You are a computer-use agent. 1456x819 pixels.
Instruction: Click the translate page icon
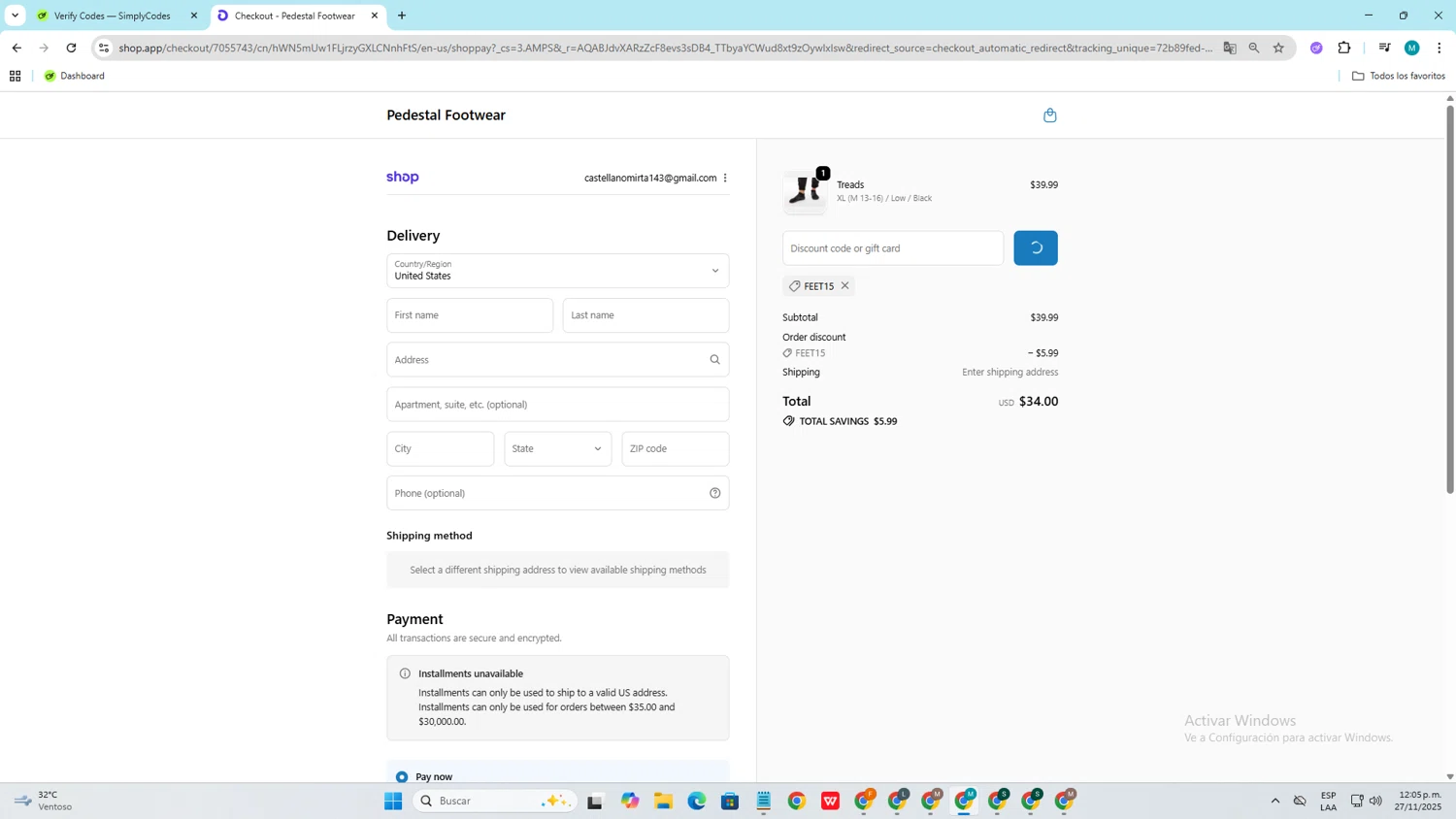(1230, 48)
